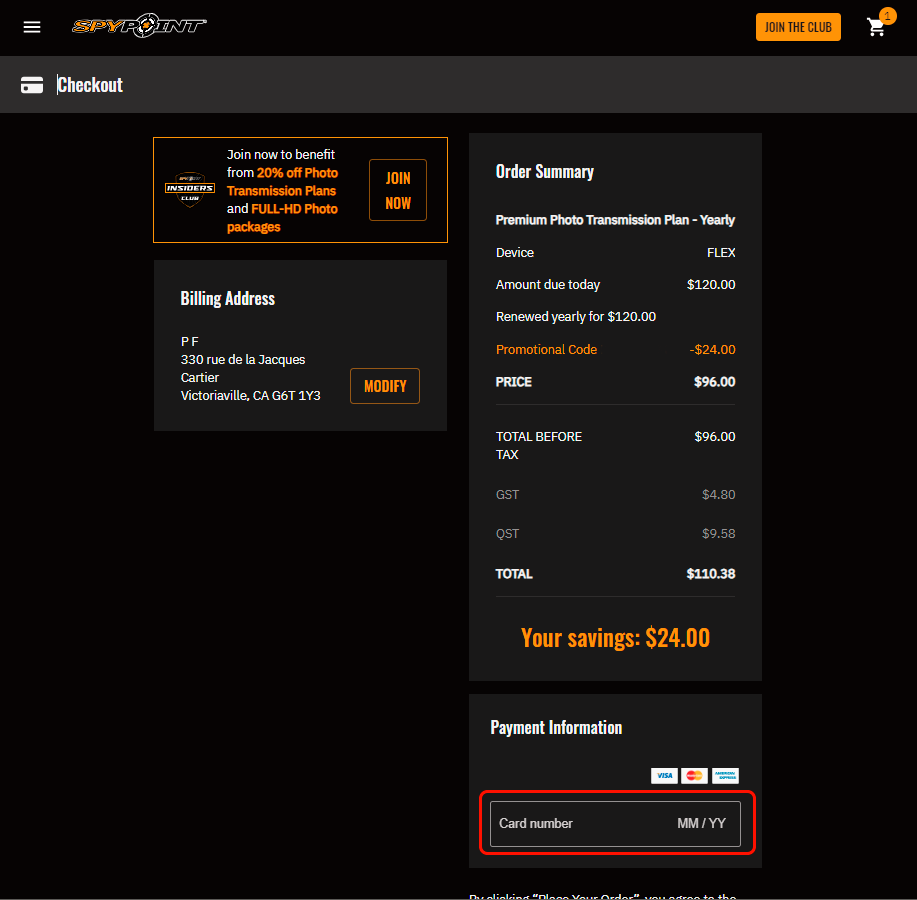Click the Amount due today $120.00 value
Screen dimensions: 917x900
coord(711,285)
